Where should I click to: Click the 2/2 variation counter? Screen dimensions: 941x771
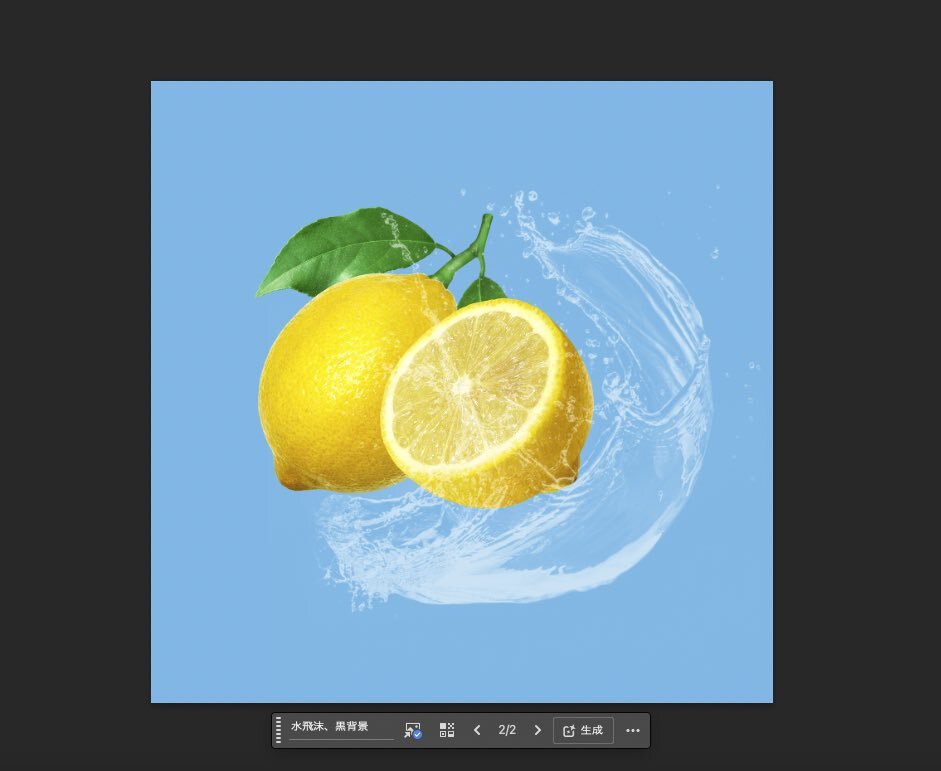click(507, 730)
